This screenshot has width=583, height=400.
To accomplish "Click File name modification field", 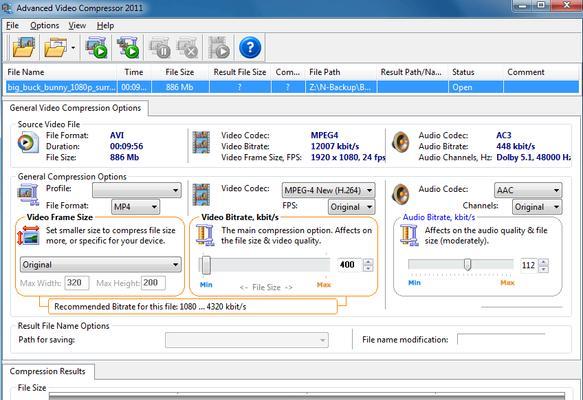I will [x=502, y=339].
